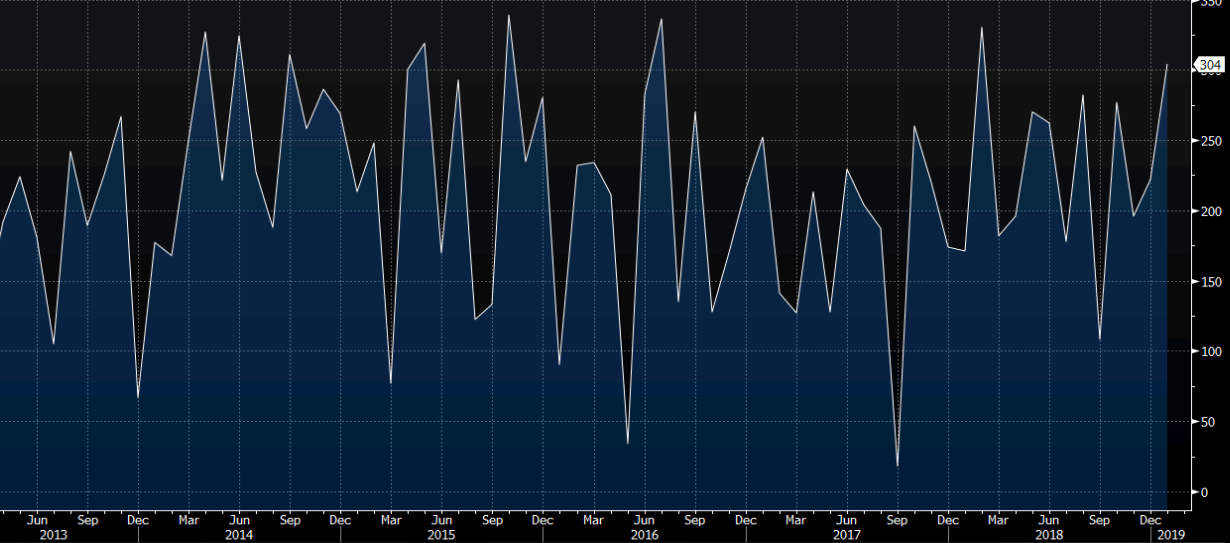Click the 304 last-value tag
The height and width of the screenshot is (543, 1230).
tap(1210, 66)
